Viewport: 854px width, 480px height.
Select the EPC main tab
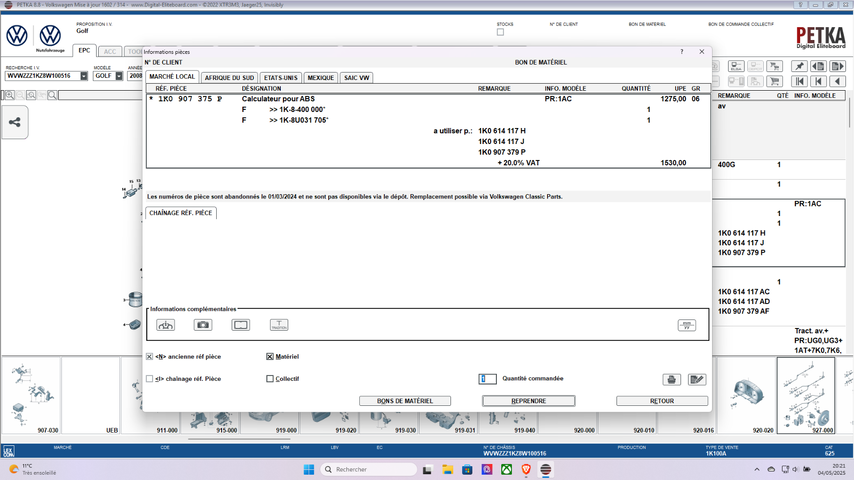click(x=84, y=50)
